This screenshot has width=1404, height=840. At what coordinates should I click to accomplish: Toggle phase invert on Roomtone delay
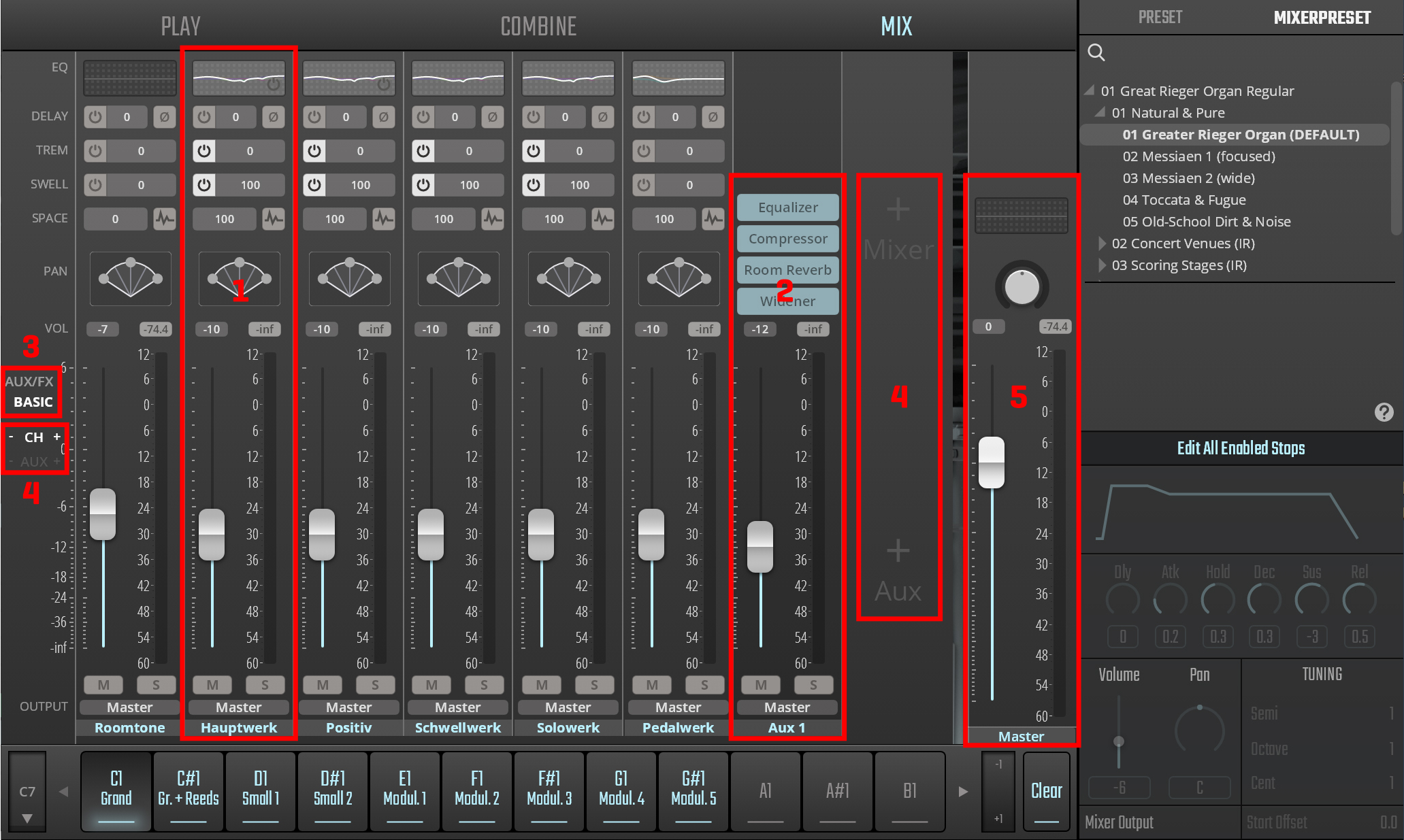(x=164, y=117)
